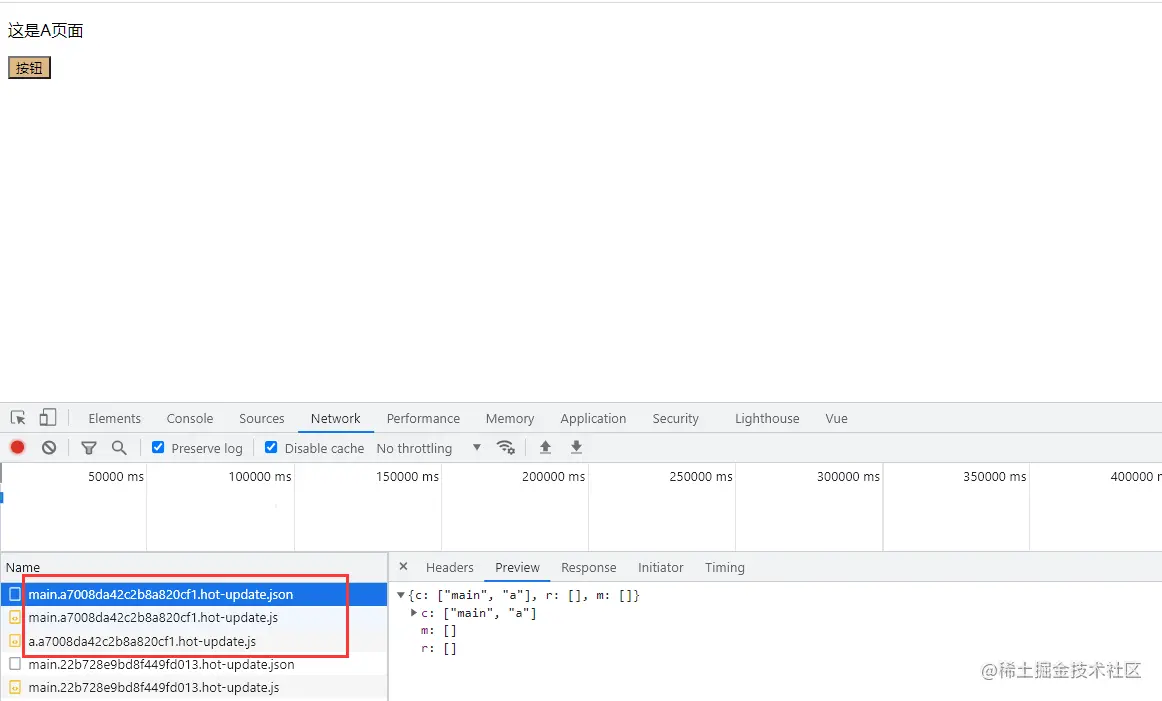Click the 按钮 button on page
1162x701 pixels.
pos(30,68)
